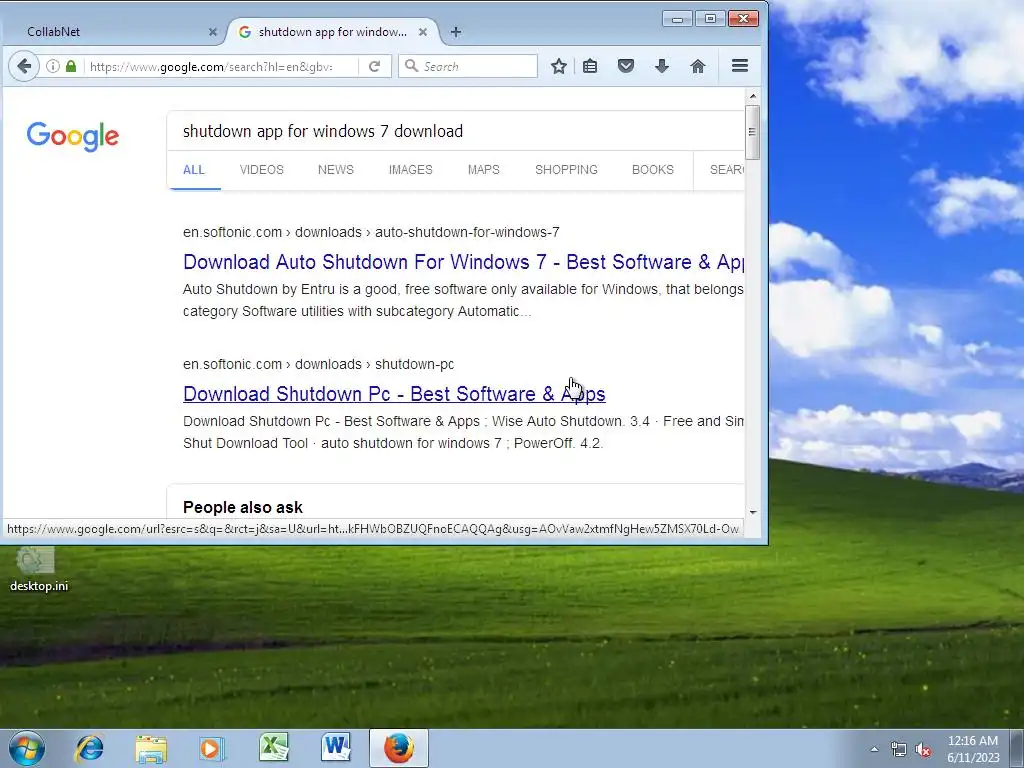Switch to IMAGES results
The width and height of the screenshot is (1024, 768).
(x=410, y=170)
